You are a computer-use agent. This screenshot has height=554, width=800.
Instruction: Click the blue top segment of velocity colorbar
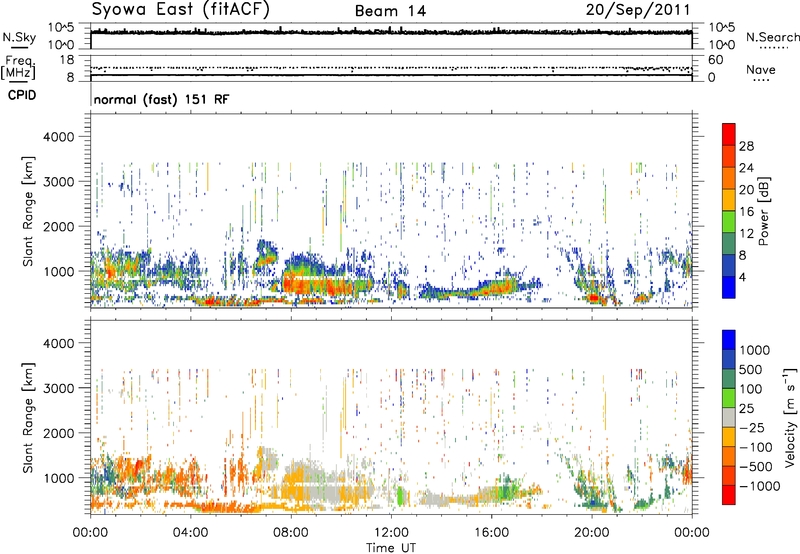(x=729, y=340)
